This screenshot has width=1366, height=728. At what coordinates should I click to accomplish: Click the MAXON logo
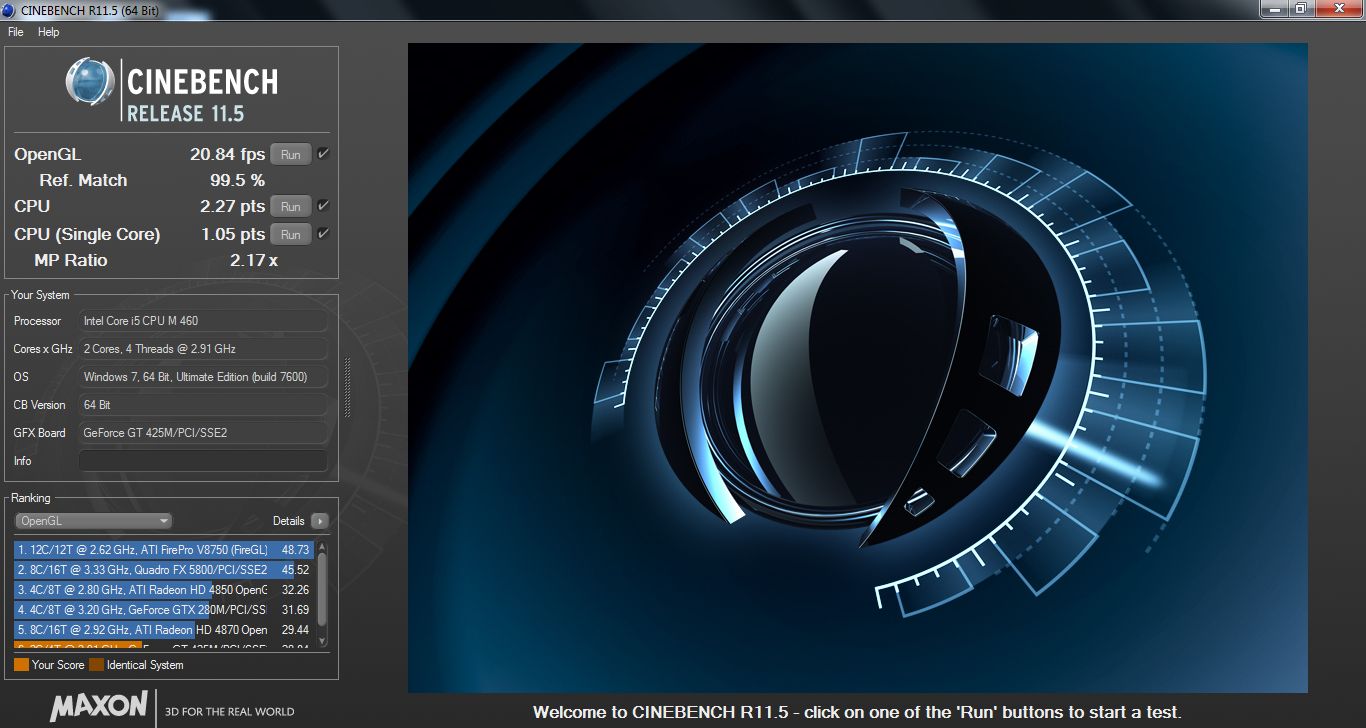coord(99,706)
